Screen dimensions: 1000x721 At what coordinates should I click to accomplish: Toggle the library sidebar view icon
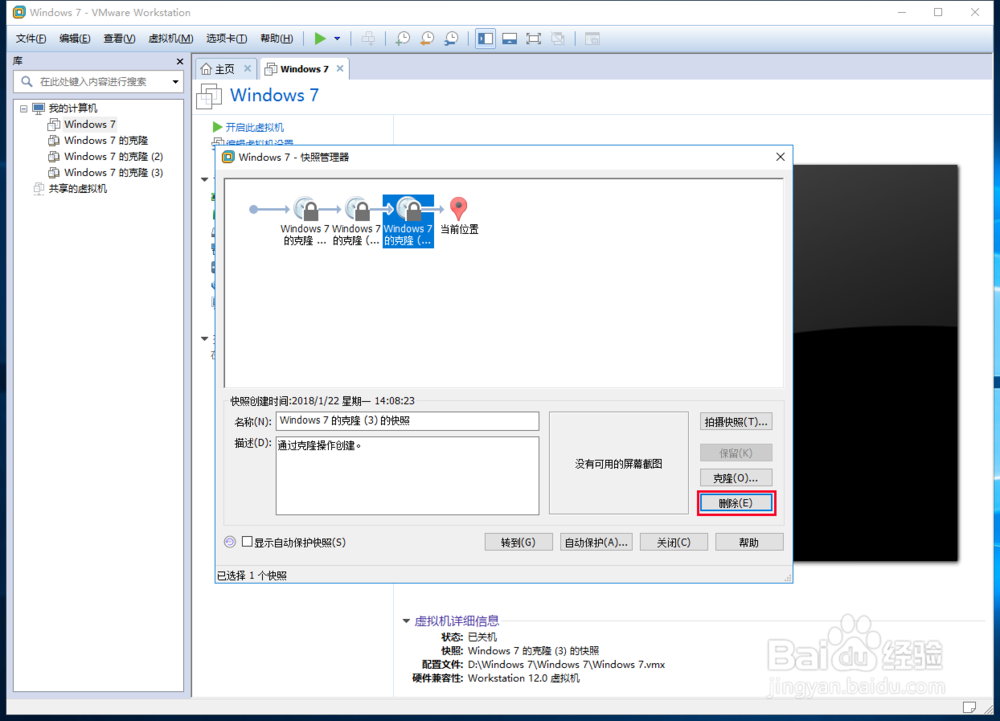click(485, 39)
